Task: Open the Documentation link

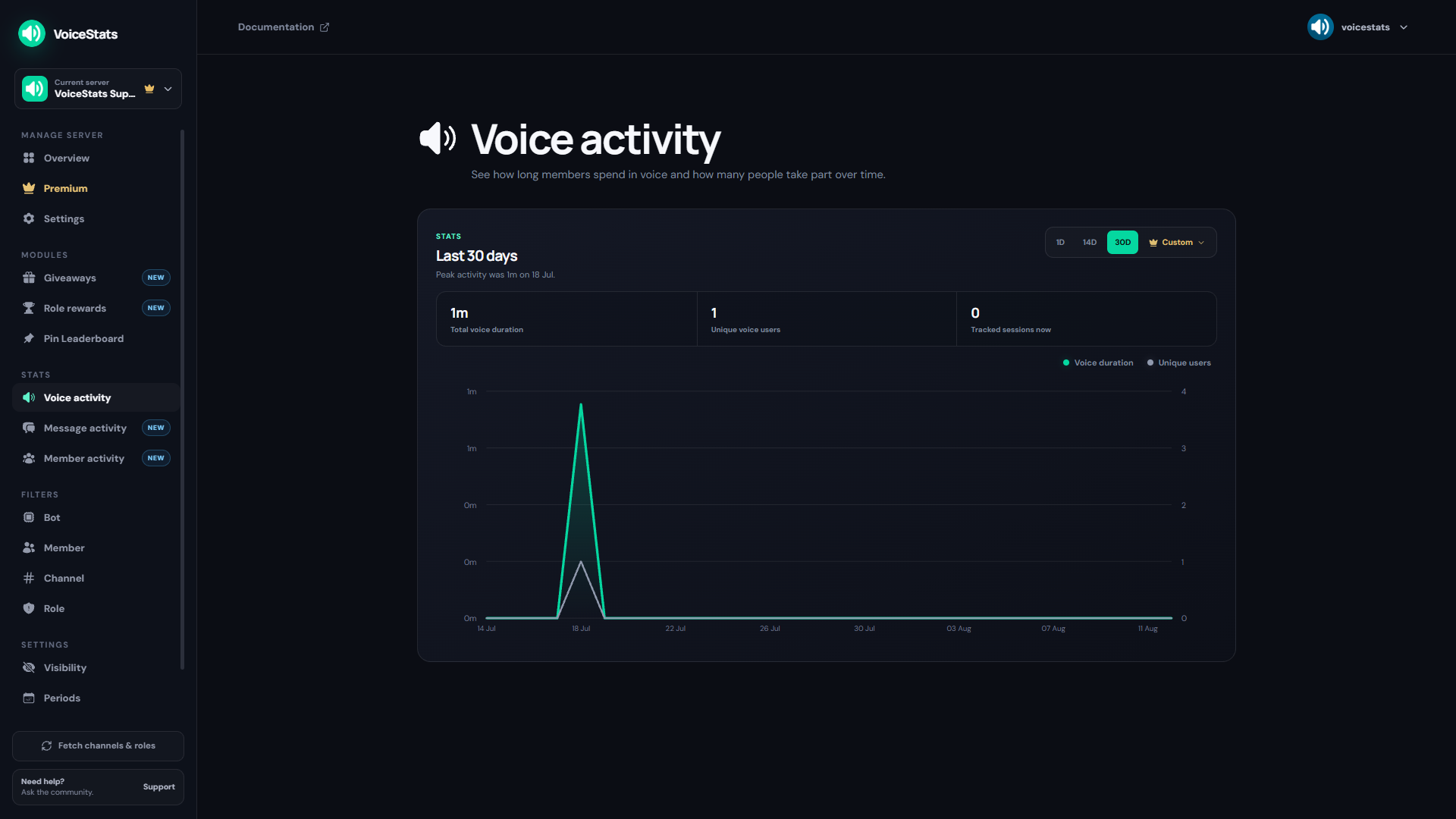Action: coord(284,27)
